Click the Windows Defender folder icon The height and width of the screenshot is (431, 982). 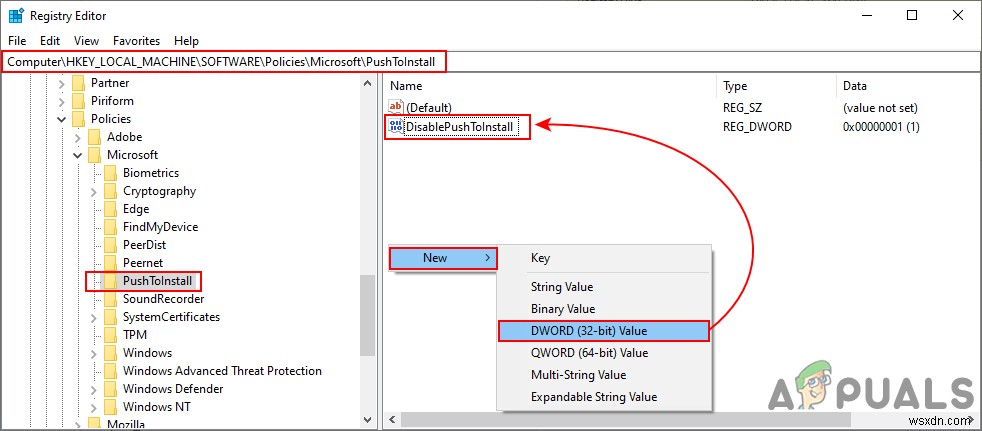pyautogui.click(x=110, y=389)
